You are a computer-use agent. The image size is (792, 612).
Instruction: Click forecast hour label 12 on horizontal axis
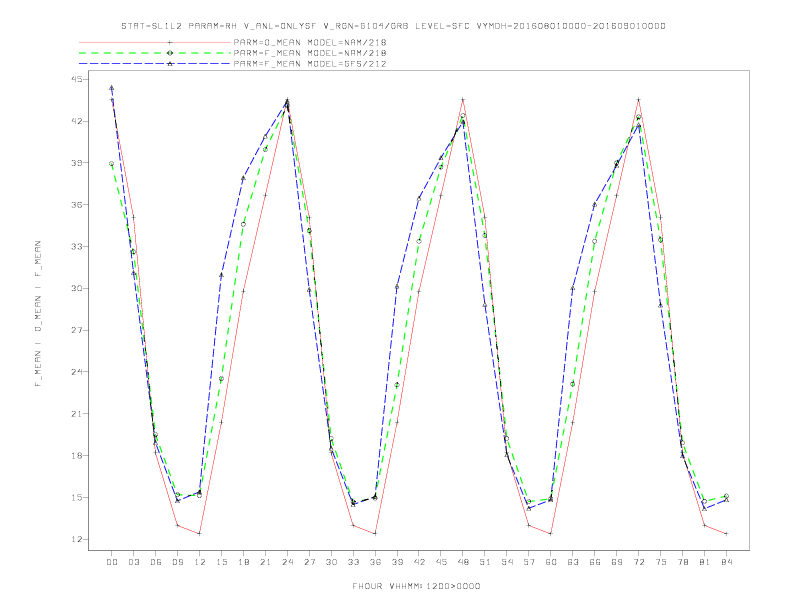click(200, 562)
